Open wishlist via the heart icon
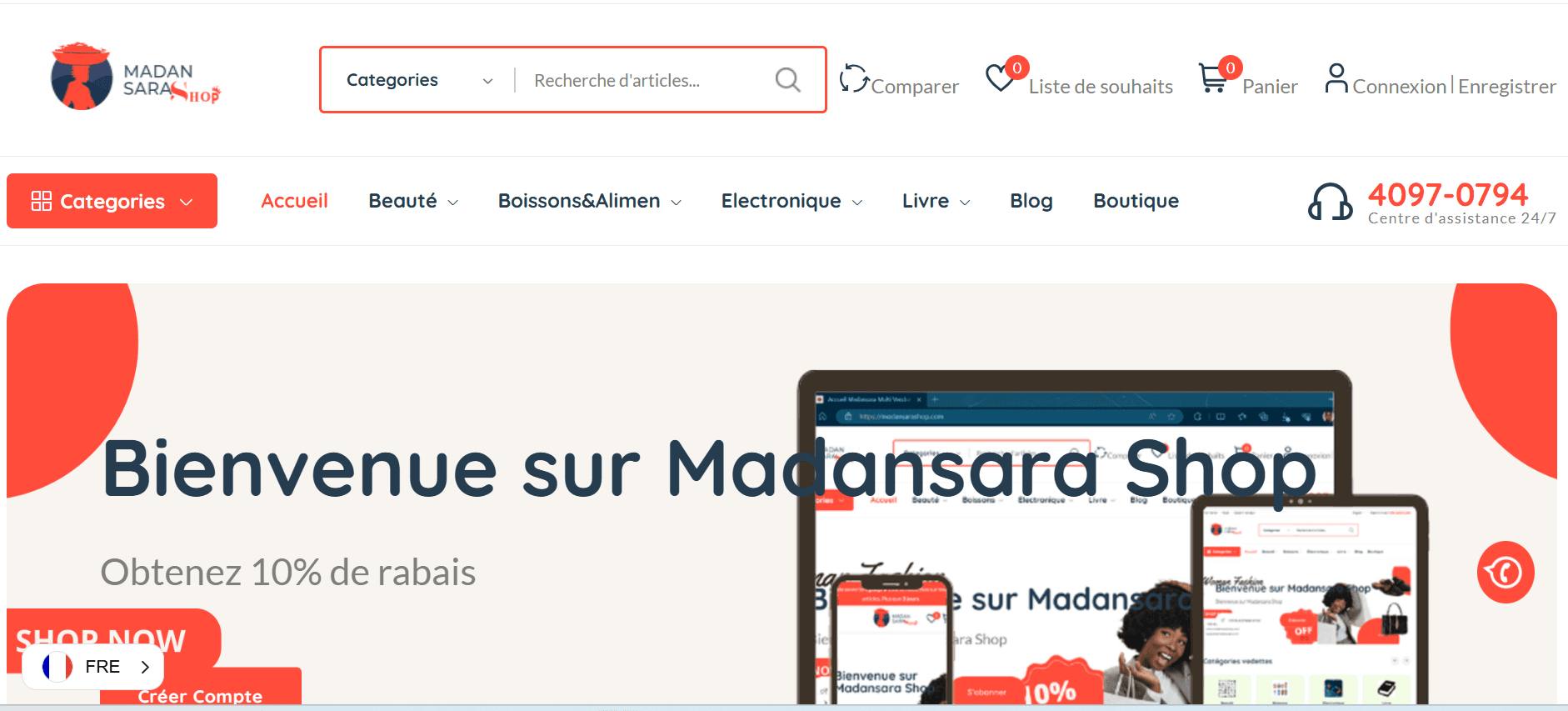 (x=999, y=78)
